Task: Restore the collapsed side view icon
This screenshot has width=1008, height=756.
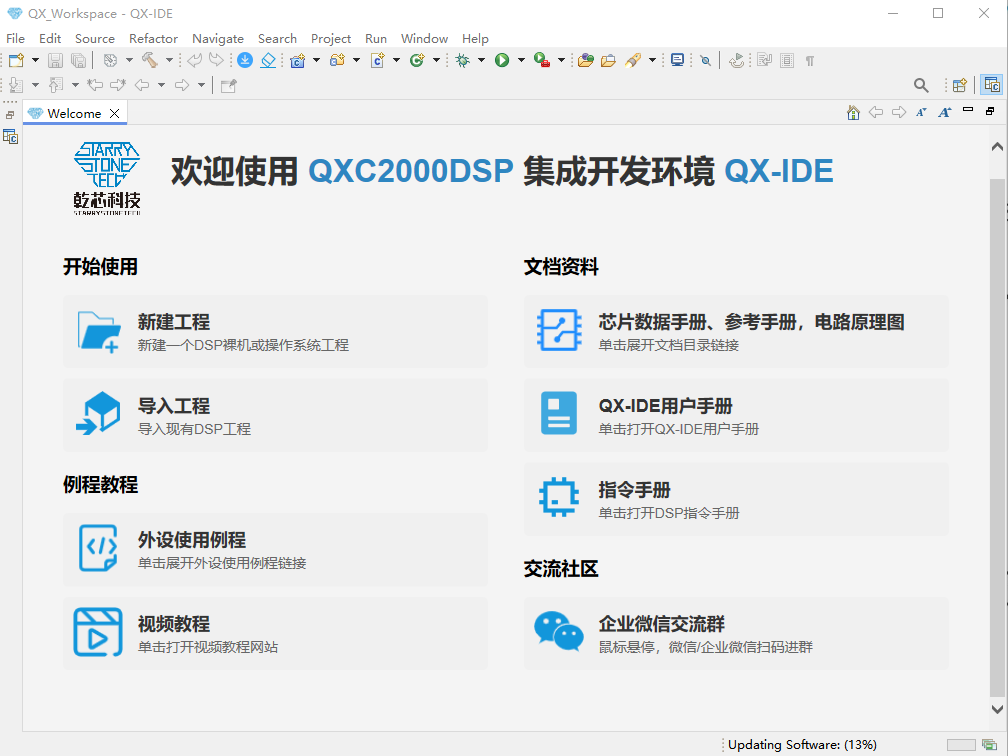Action: (10, 115)
